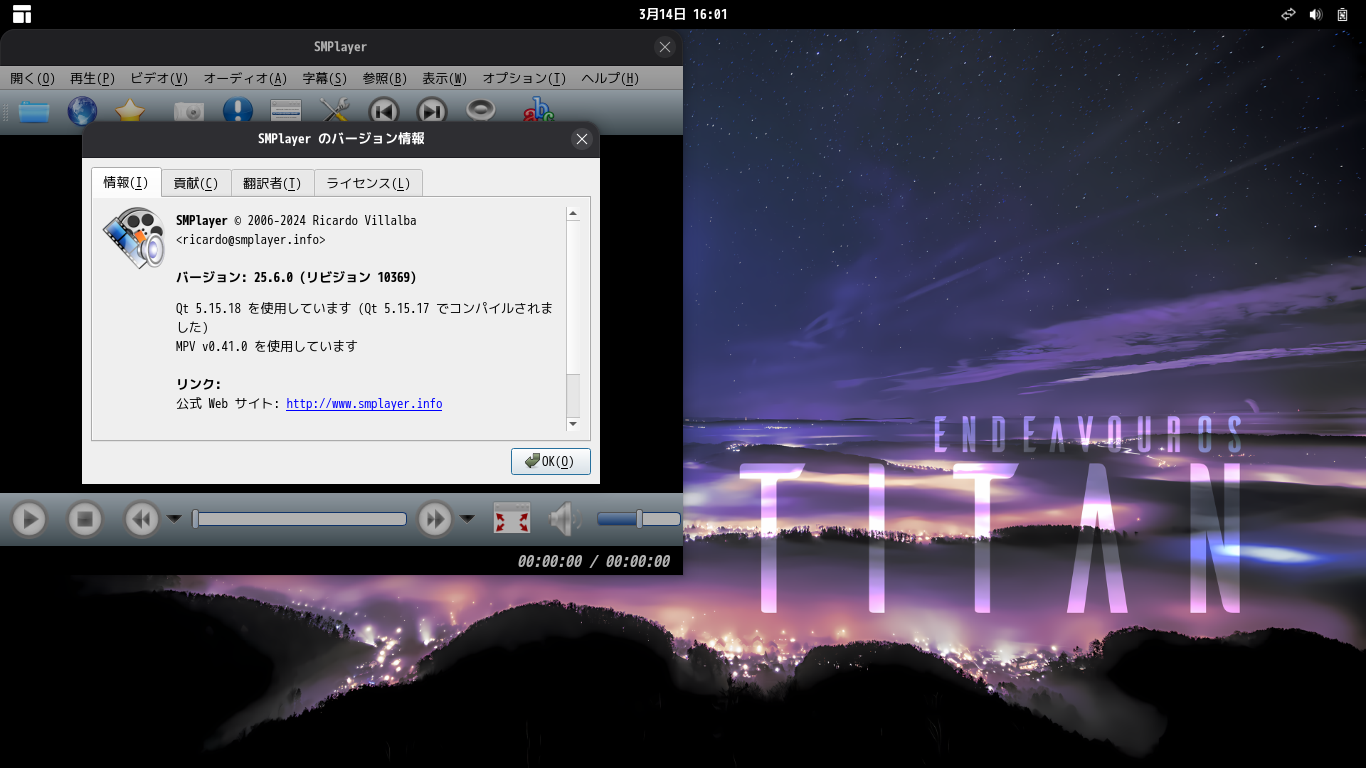Close the SMPlayer main window
This screenshot has height=768, width=1366.
point(665,47)
